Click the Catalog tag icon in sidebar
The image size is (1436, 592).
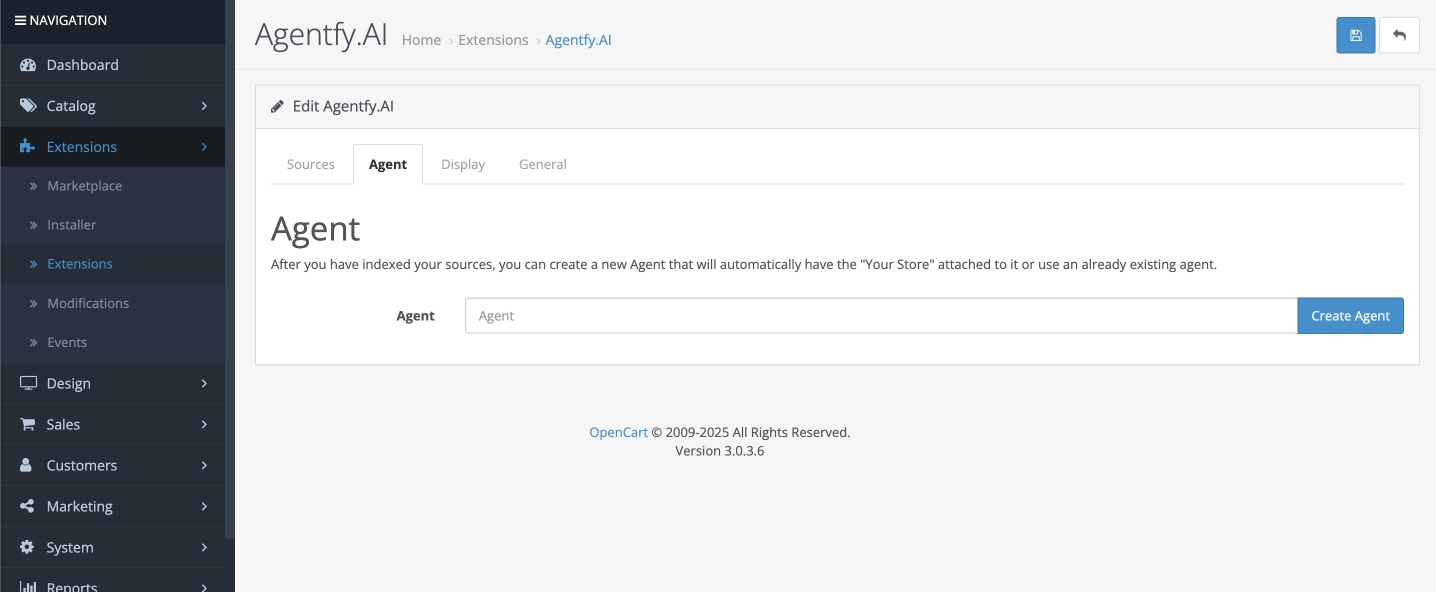(x=27, y=105)
